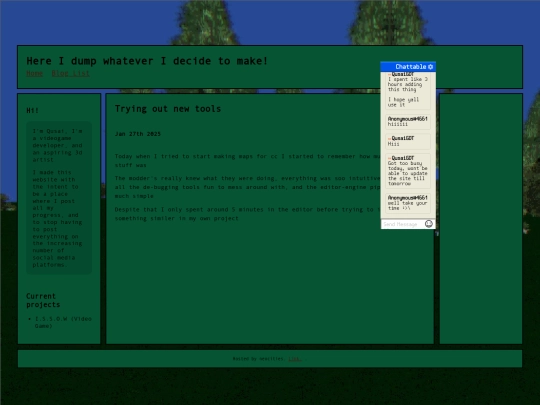Open the Blog List link
Viewport: 540px width, 405px height.
[x=71, y=73]
